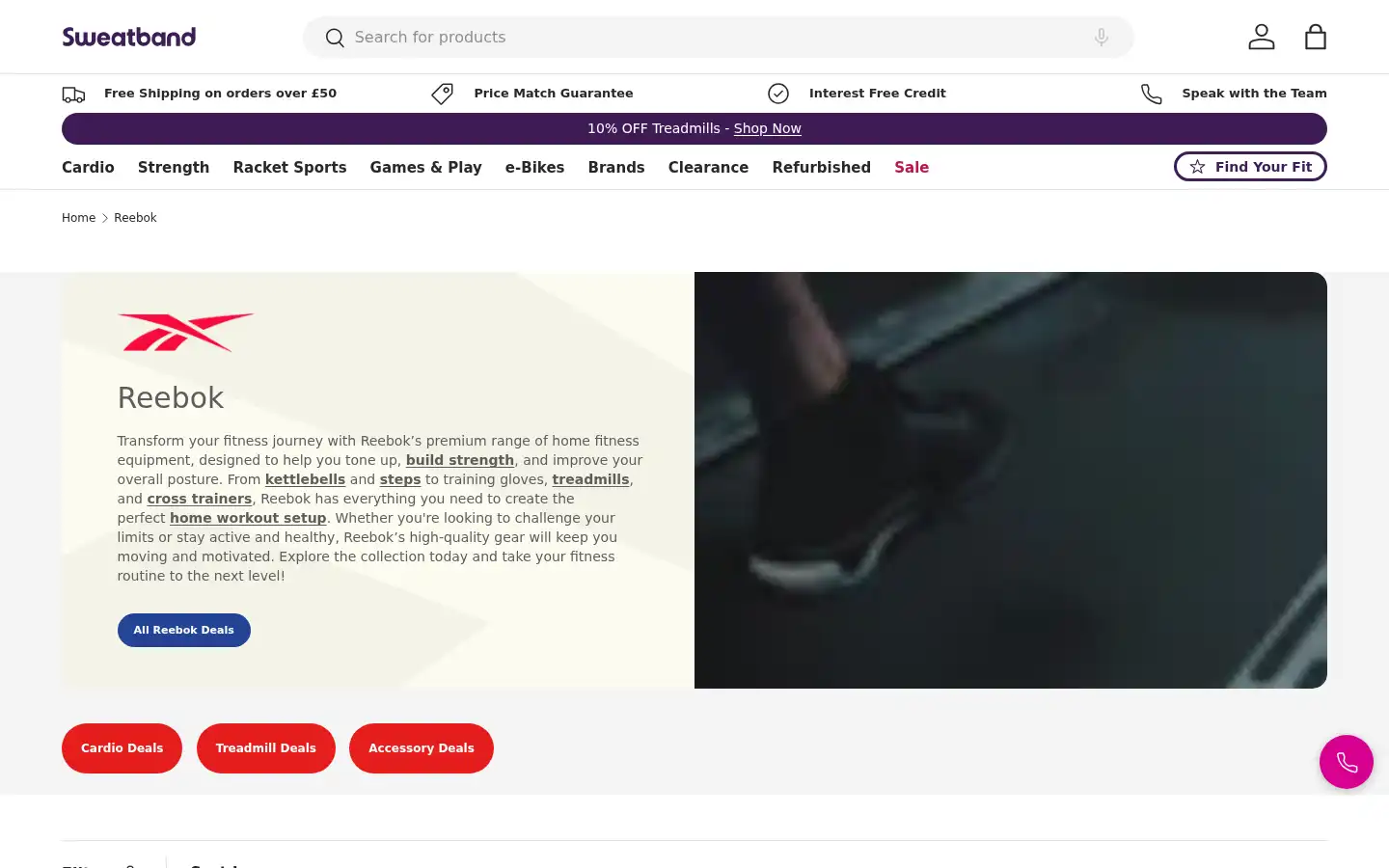Click the star icon in Find Your Fit
Viewport: 1389px width, 868px height.
[1197, 167]
